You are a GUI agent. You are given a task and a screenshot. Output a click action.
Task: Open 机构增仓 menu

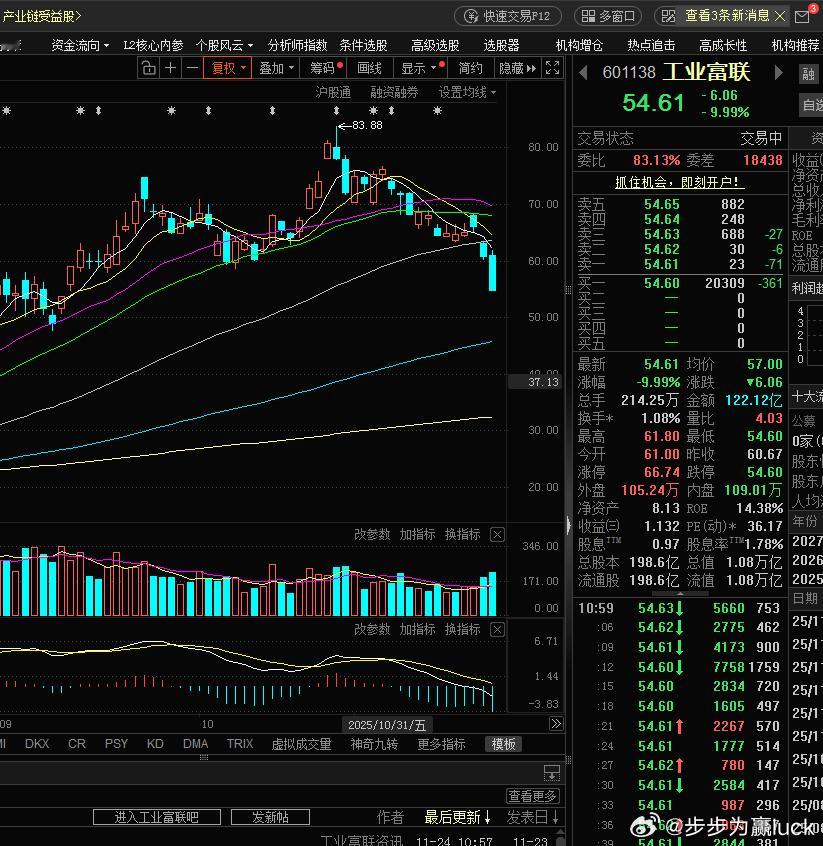(579, 45)
